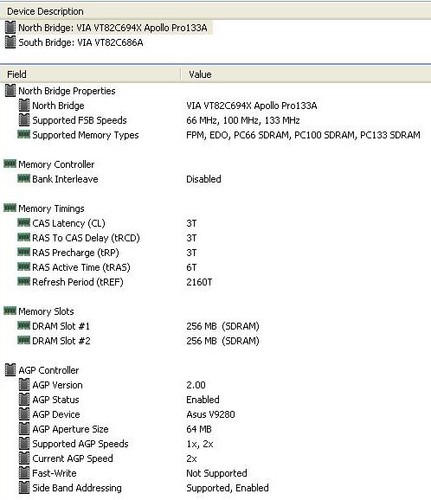The height and width of the screenshot is (500, 431).
Task: Click the Fast-Write chip icon
Action: tap(24, 473)
